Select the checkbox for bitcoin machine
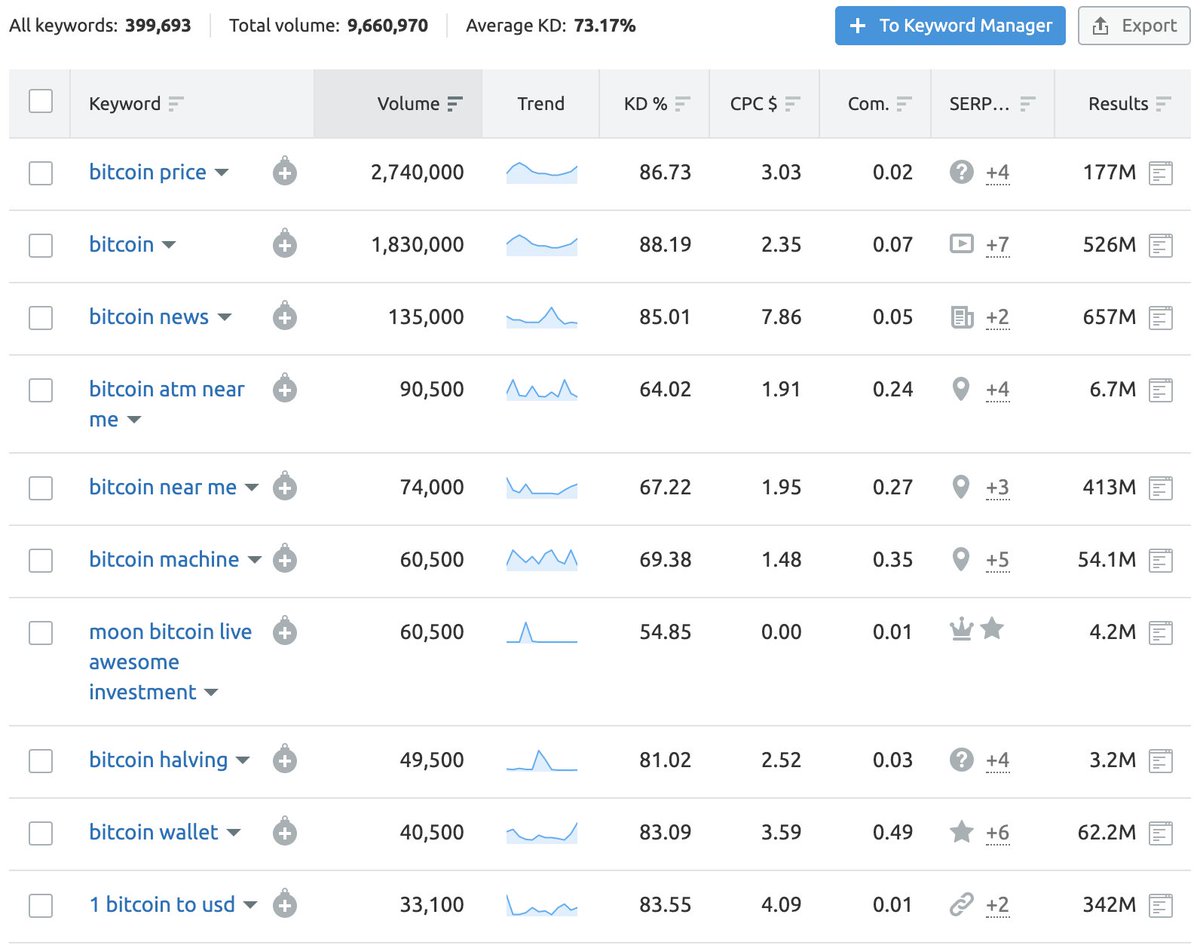 click(x=40, y=561)
